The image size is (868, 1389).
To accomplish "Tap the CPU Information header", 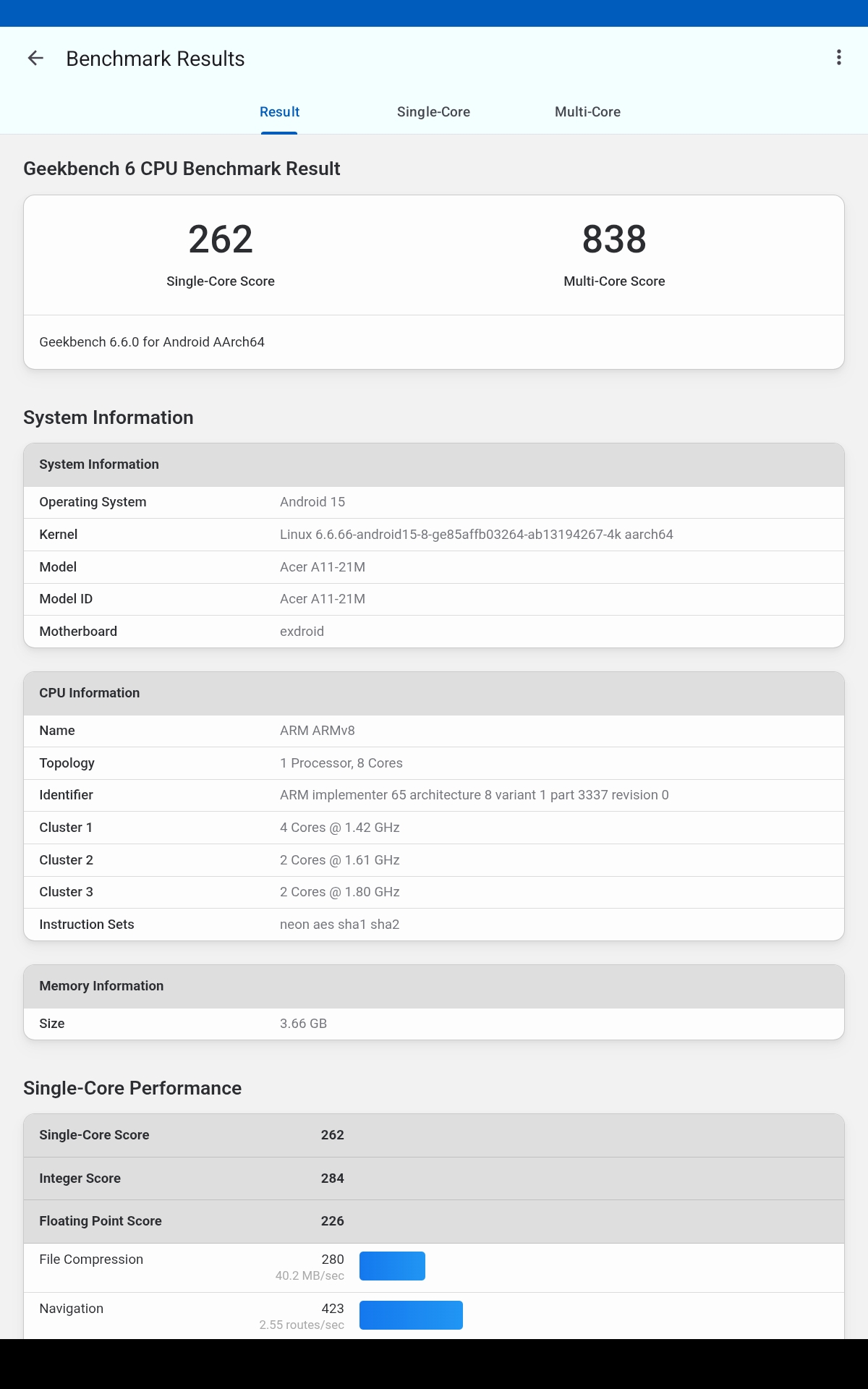I will tap(434, 693).
